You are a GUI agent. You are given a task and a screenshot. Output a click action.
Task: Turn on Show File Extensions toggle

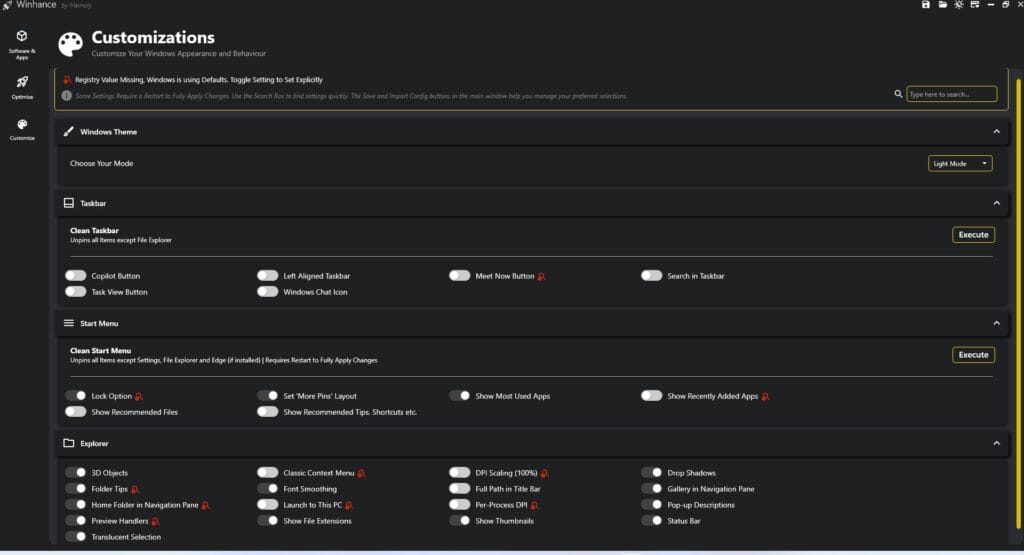pyautogui.click(x=267, y=521)
